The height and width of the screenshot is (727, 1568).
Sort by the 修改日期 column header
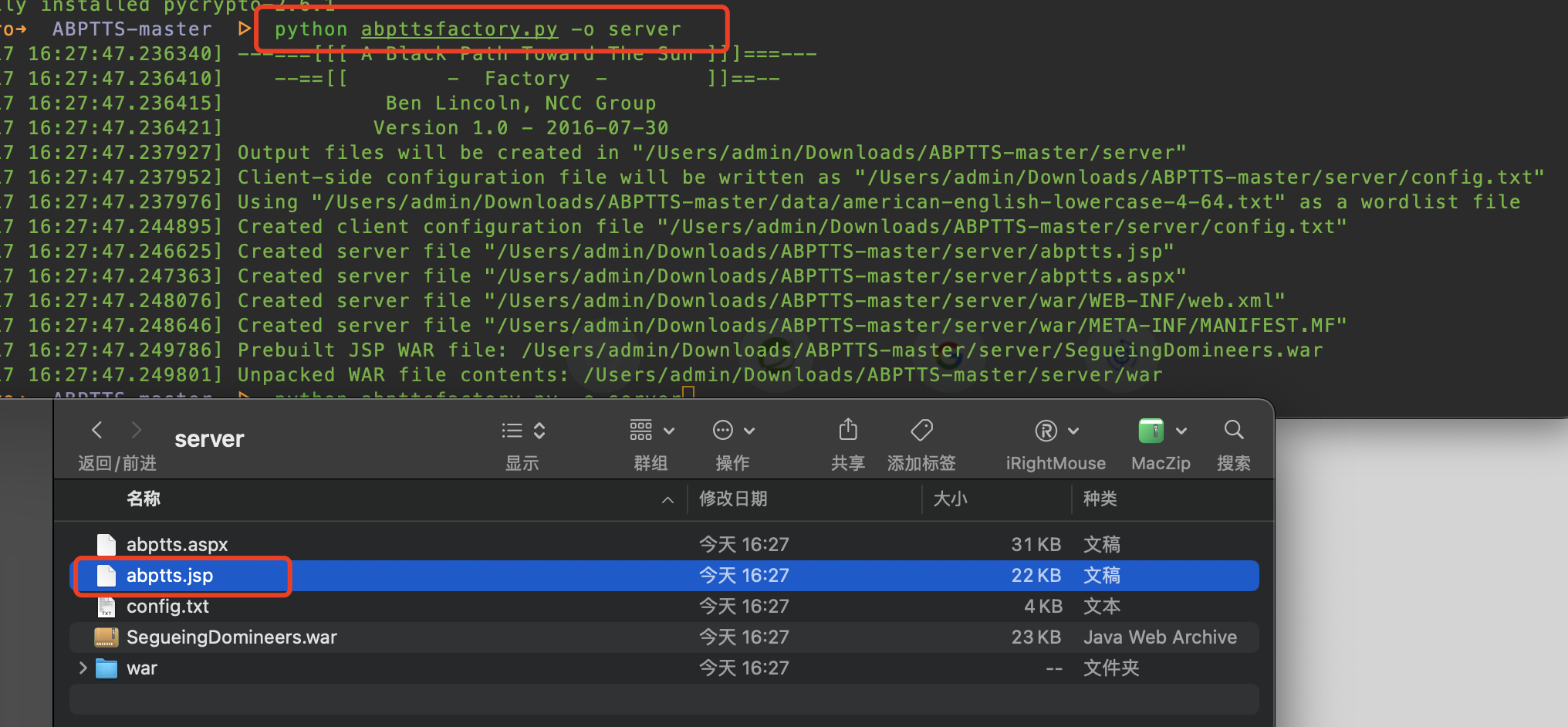click(x=733, y=499)
